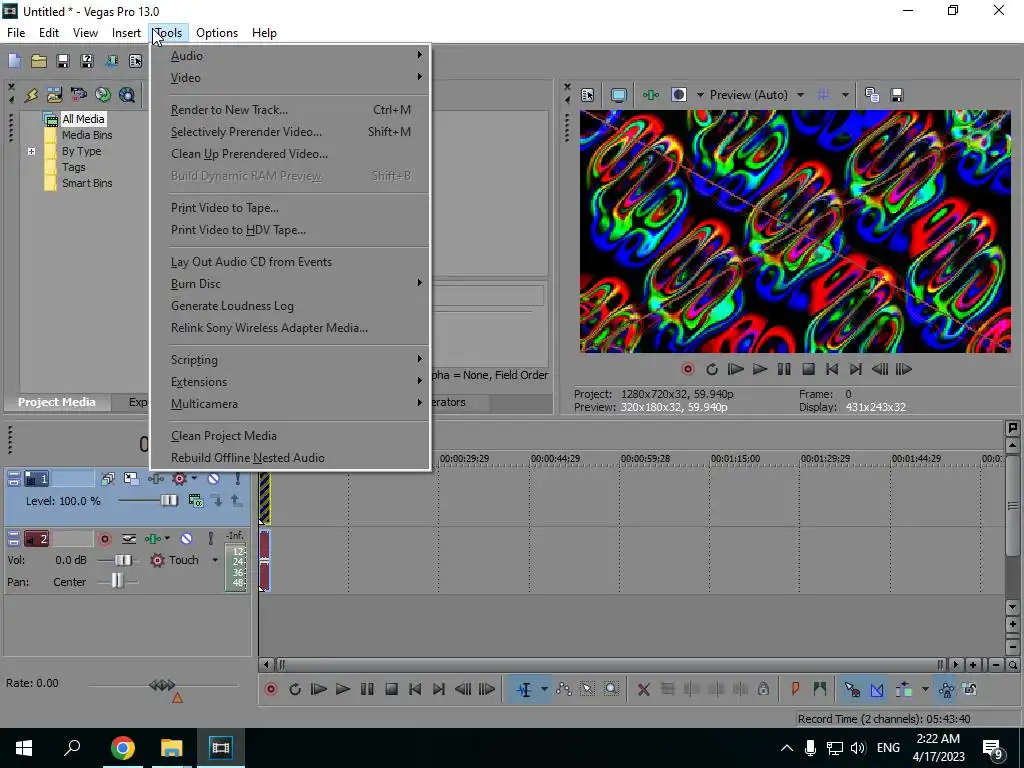
Task: Open Audio submenu in Tools menu
Action: pos(290,56)
